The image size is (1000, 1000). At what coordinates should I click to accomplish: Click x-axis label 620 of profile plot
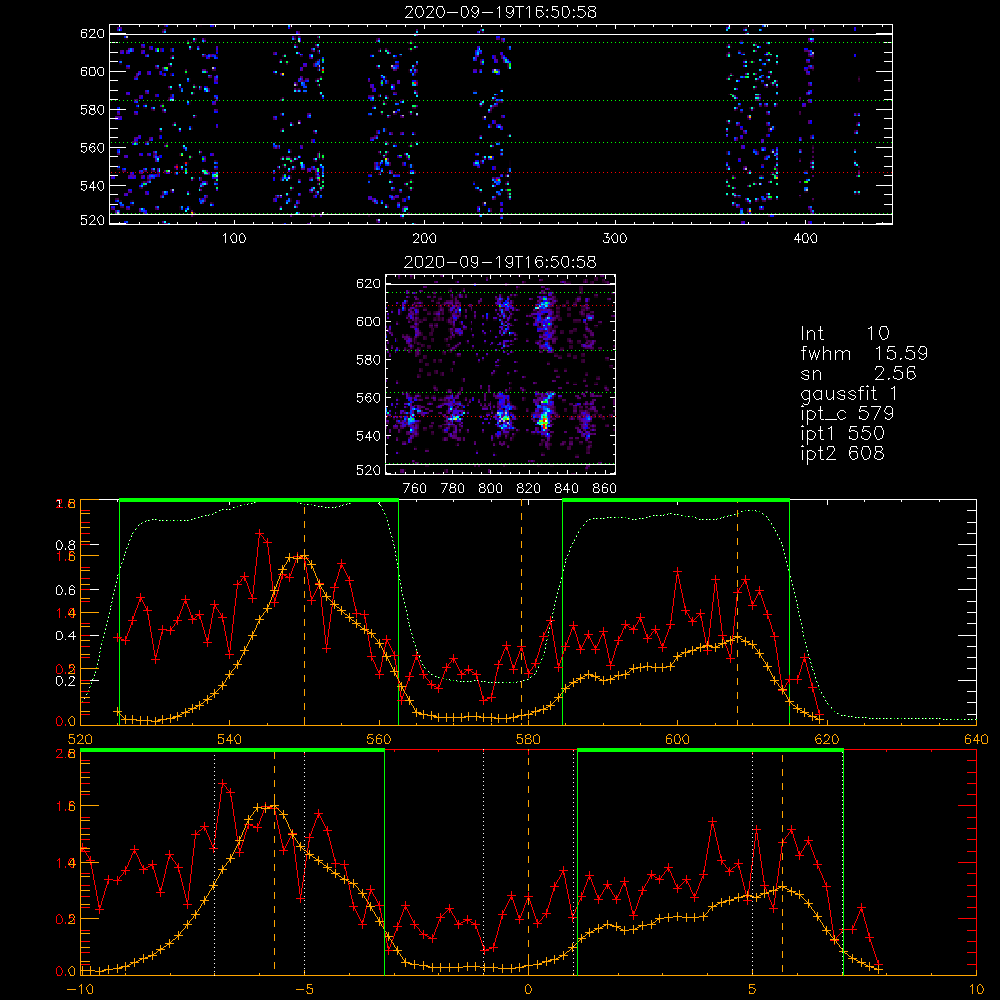(827, 740)
